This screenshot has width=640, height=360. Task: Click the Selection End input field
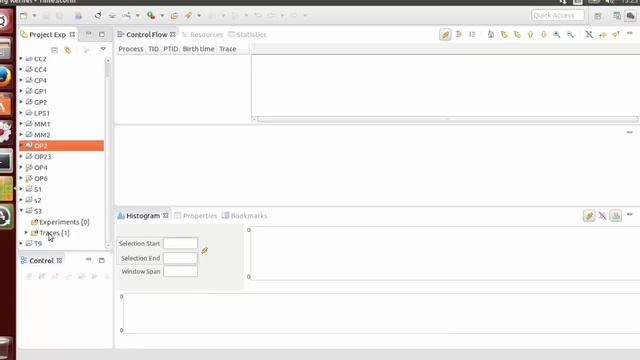pos(180,258)
